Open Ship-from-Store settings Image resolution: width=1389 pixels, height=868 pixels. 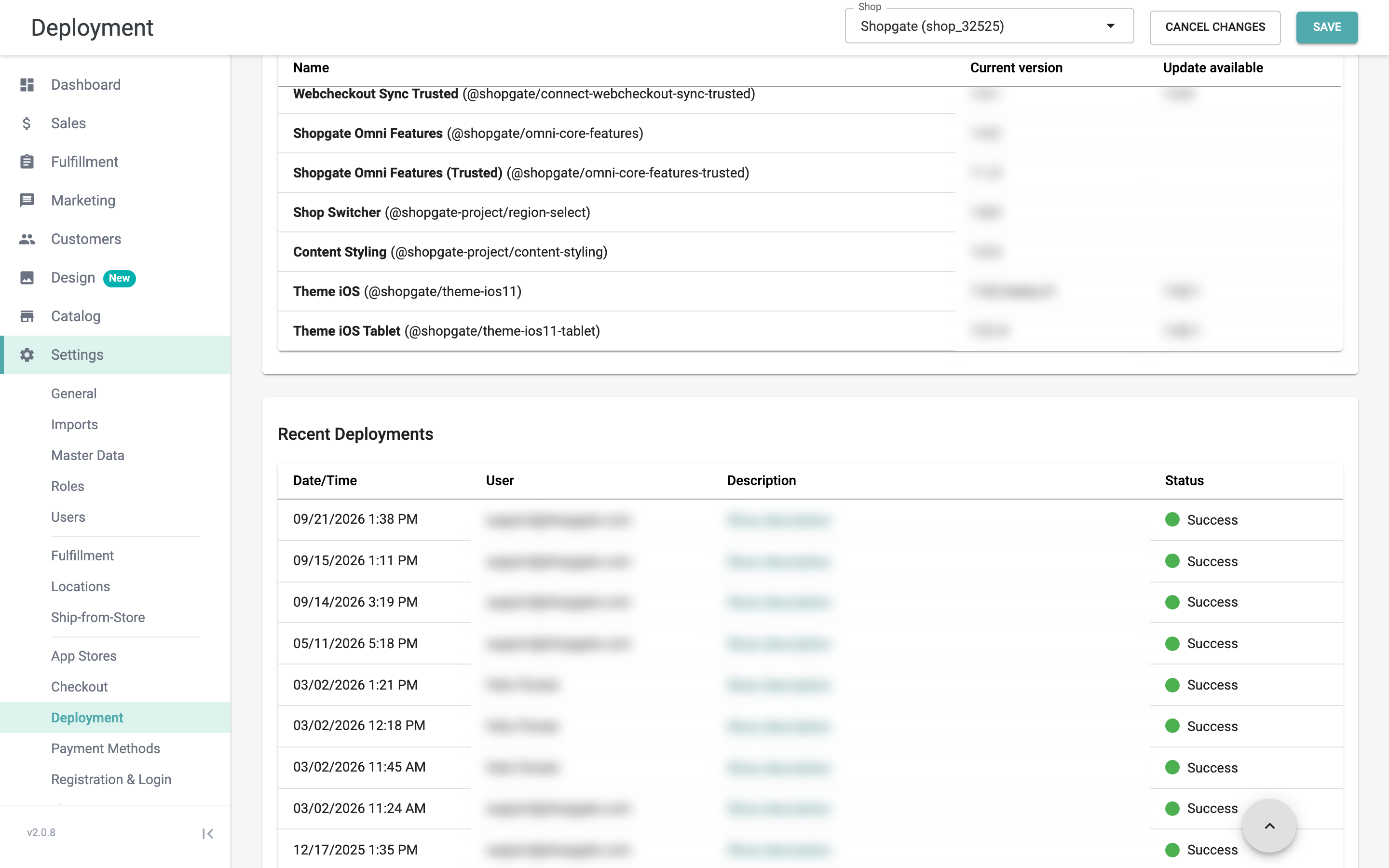(x=98, y=617)
